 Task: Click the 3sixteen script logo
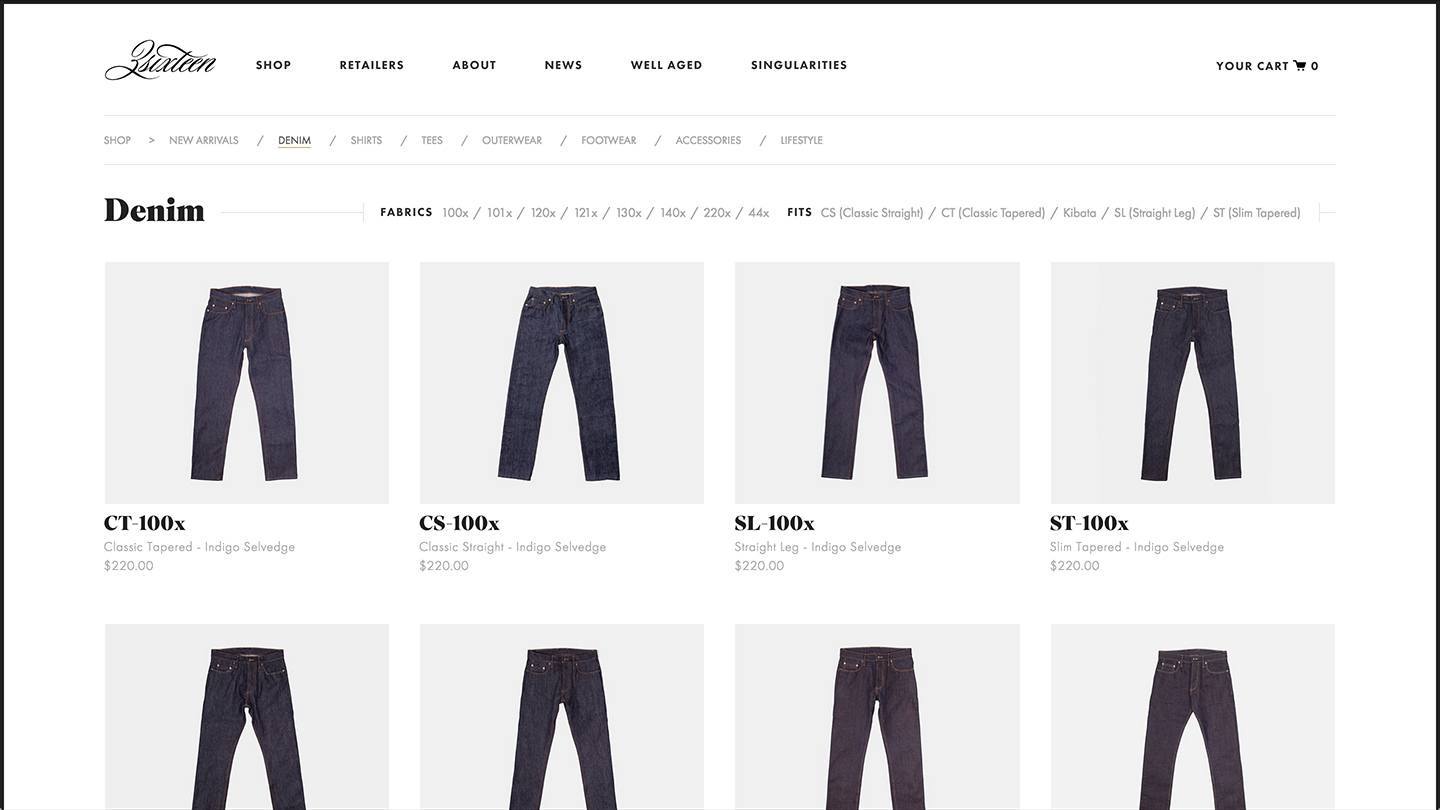coord(160,61)
